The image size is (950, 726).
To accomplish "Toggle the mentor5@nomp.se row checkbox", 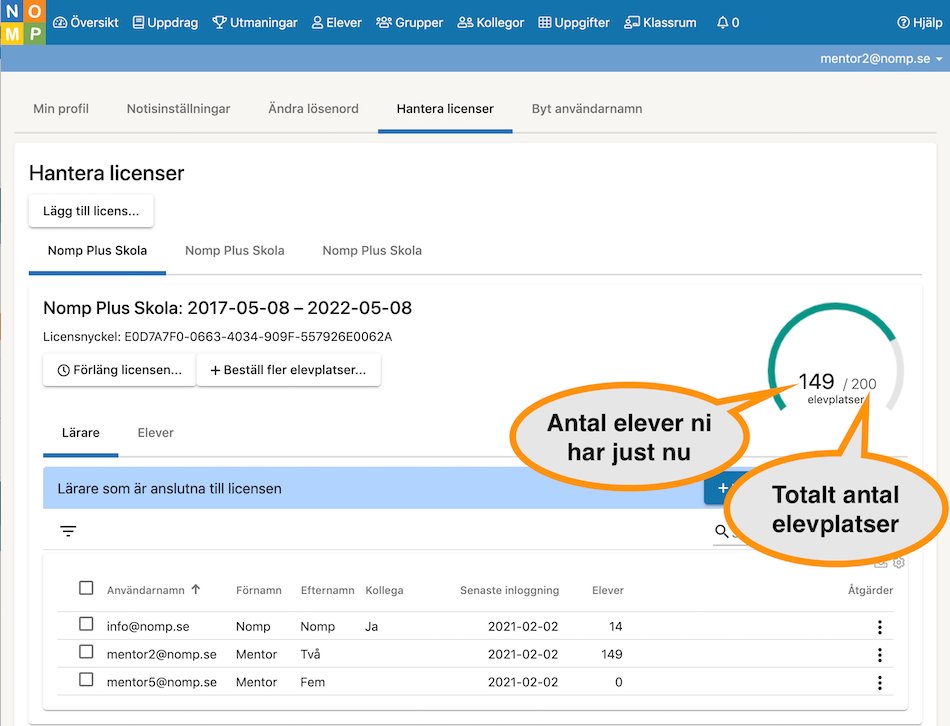I will click(86, 680).
